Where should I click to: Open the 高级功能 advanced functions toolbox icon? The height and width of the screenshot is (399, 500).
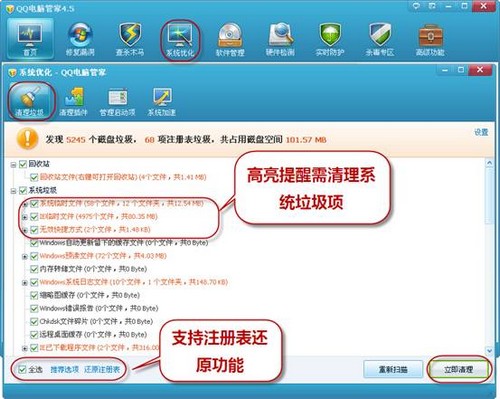(430, 39)
